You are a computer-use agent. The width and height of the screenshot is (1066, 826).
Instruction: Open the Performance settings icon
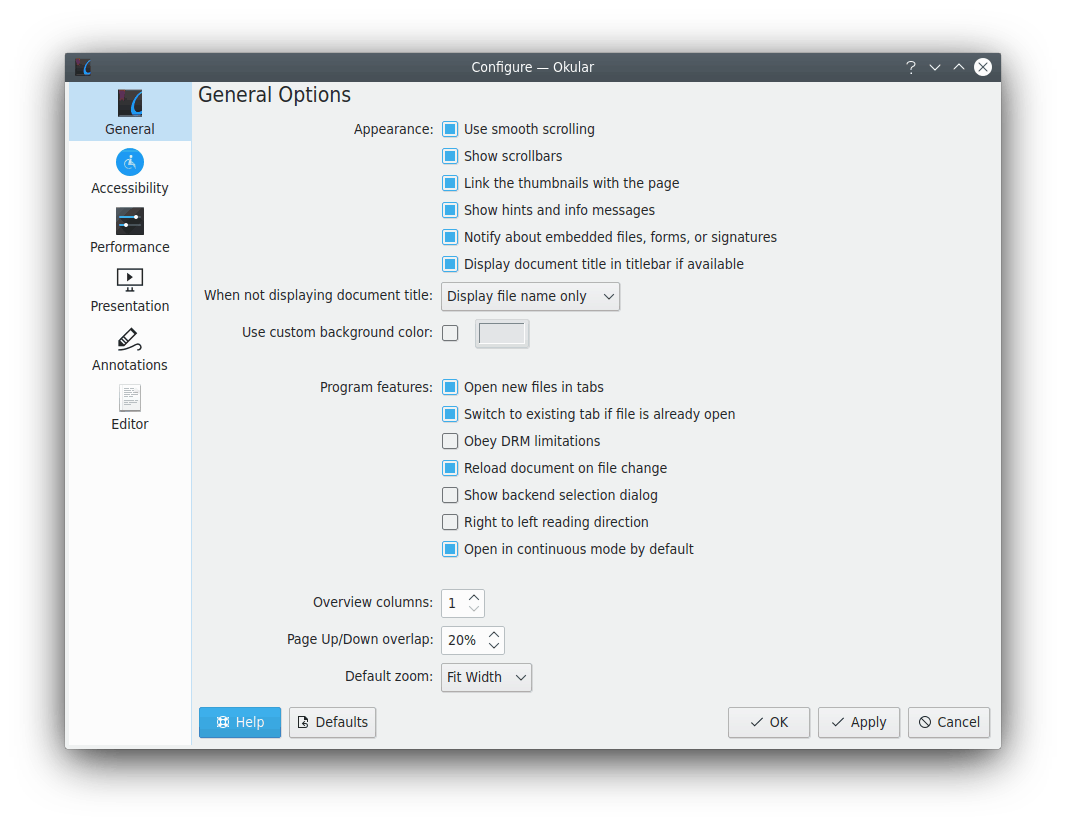(130, 221)
